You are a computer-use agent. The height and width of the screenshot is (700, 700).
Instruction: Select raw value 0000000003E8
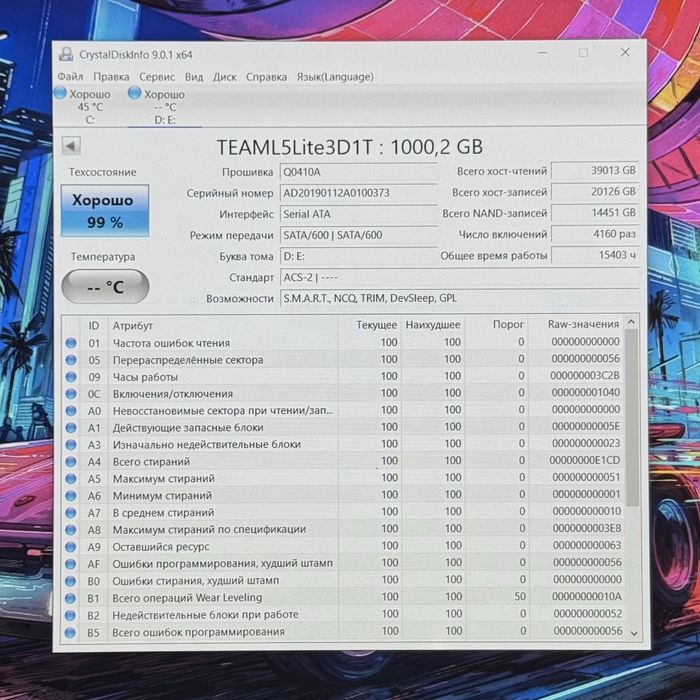pyautogui.click(x=587, y=528)
